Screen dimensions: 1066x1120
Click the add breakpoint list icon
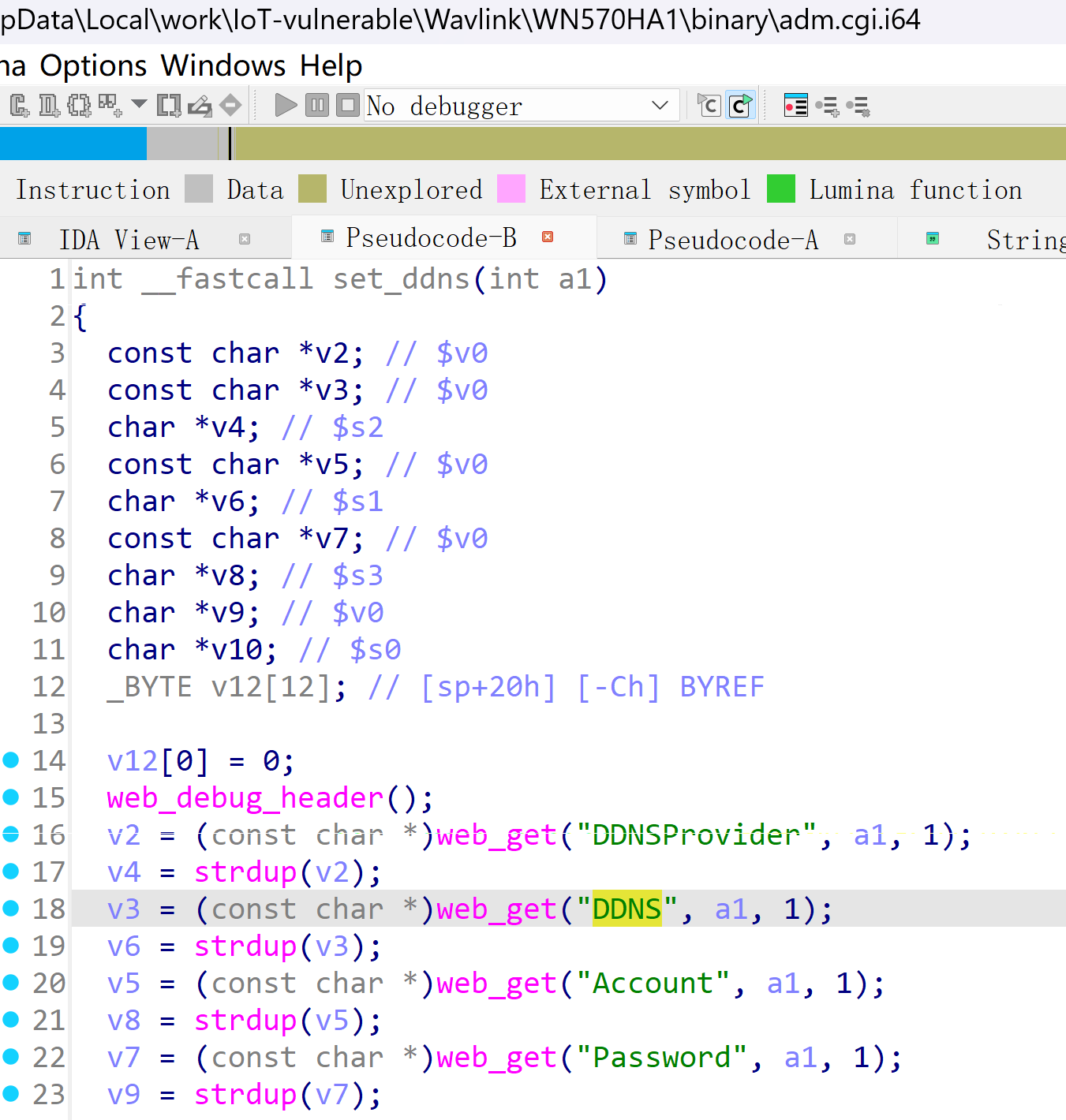827,106
